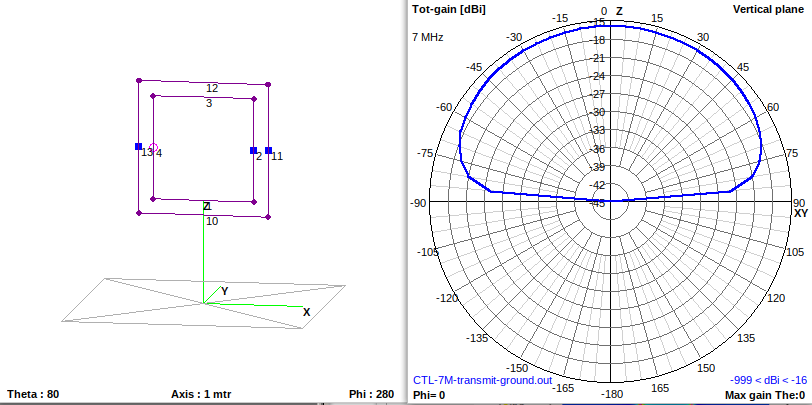Click the Axis : 1 mtr scale label
The width and height of the screenshot is (812, 405).
(202, 394)
